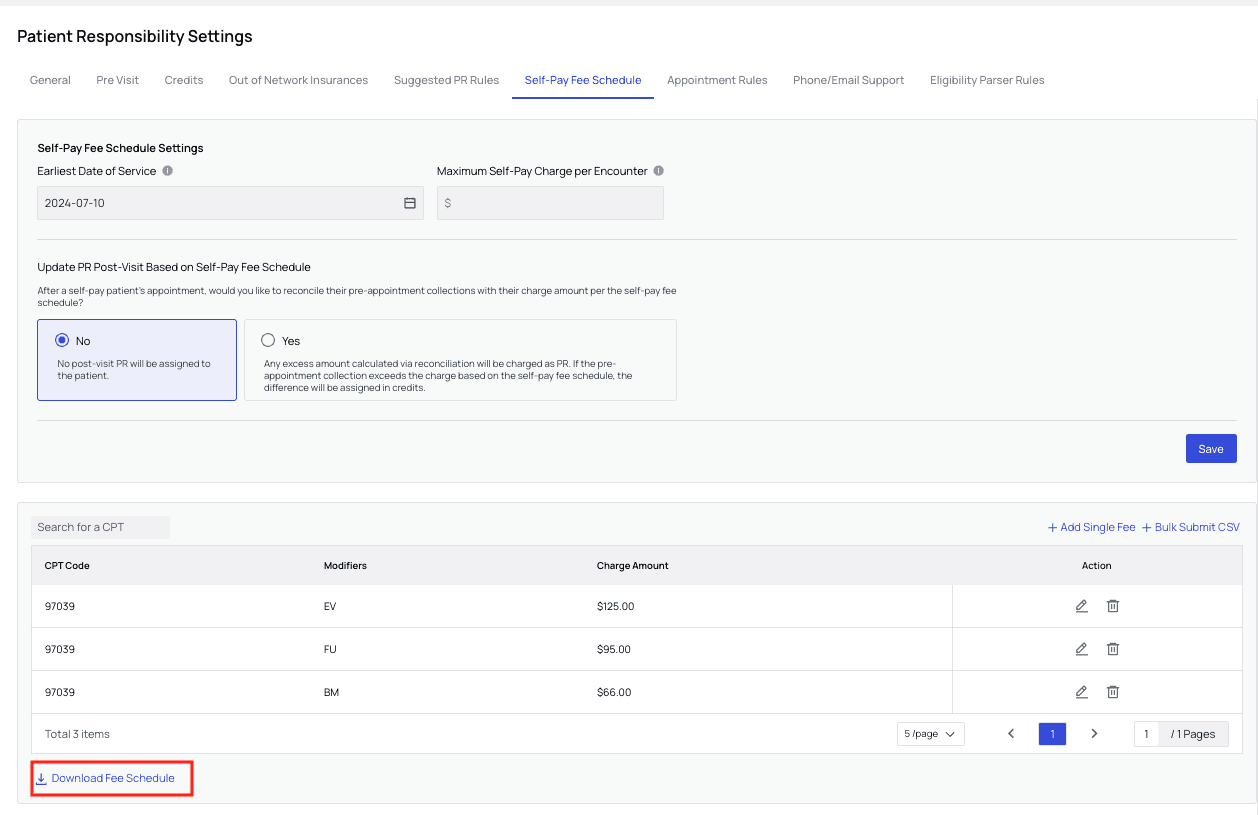This screenshot has width=1258, height=815.
Task: Switch to Suggested PR Rules tab
Action: (446, 80)
